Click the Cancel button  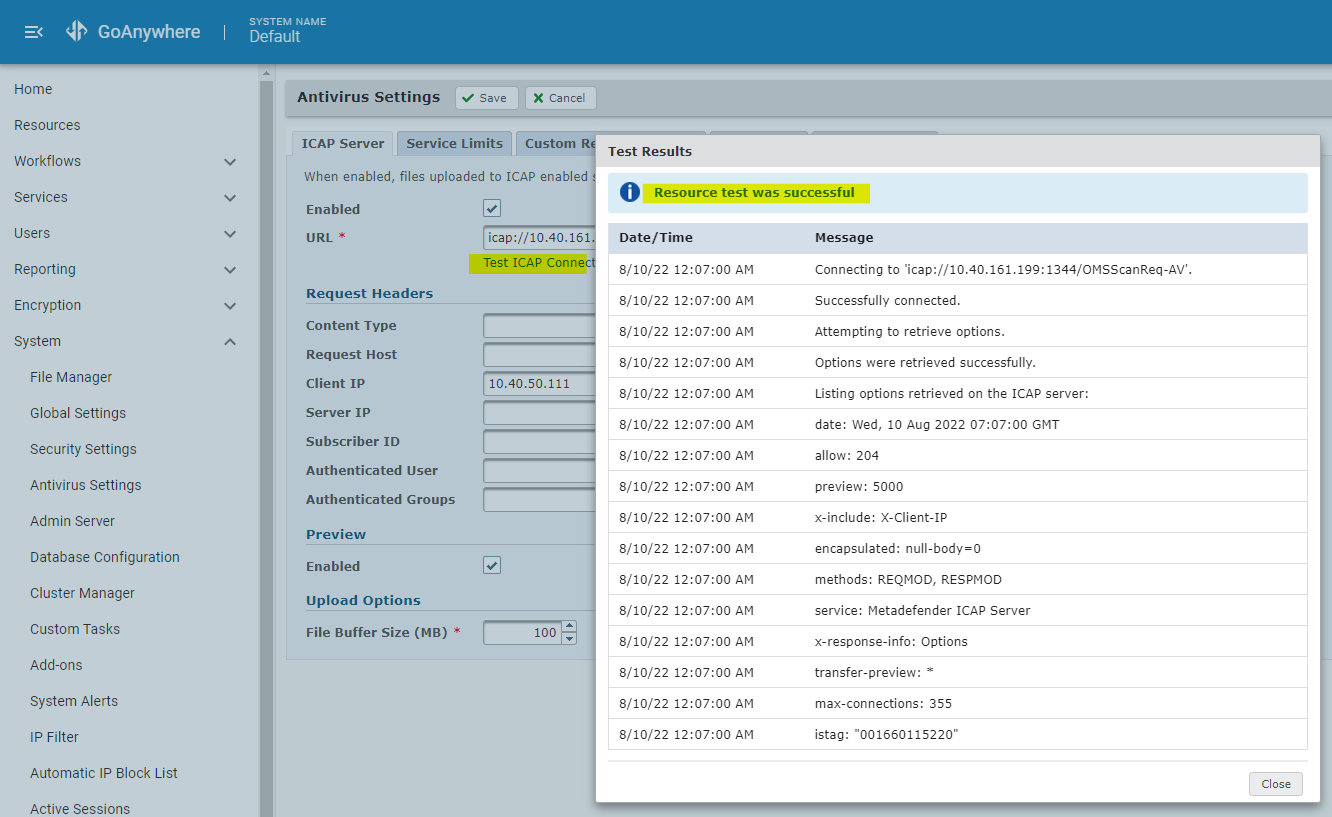click(x=560, y=98)
